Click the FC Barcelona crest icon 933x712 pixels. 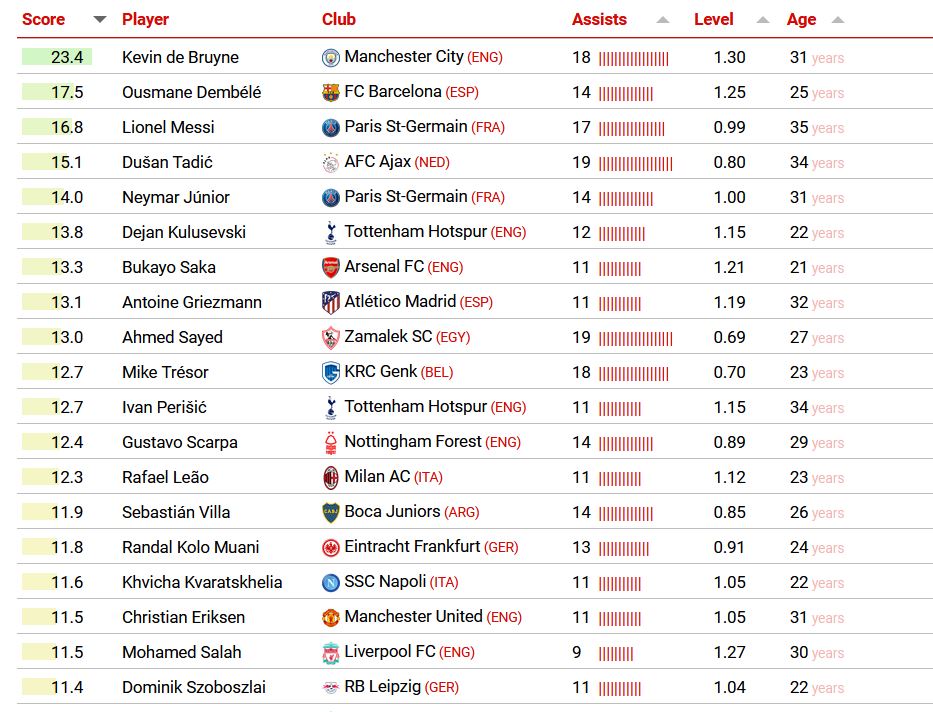tap(330, 92)
